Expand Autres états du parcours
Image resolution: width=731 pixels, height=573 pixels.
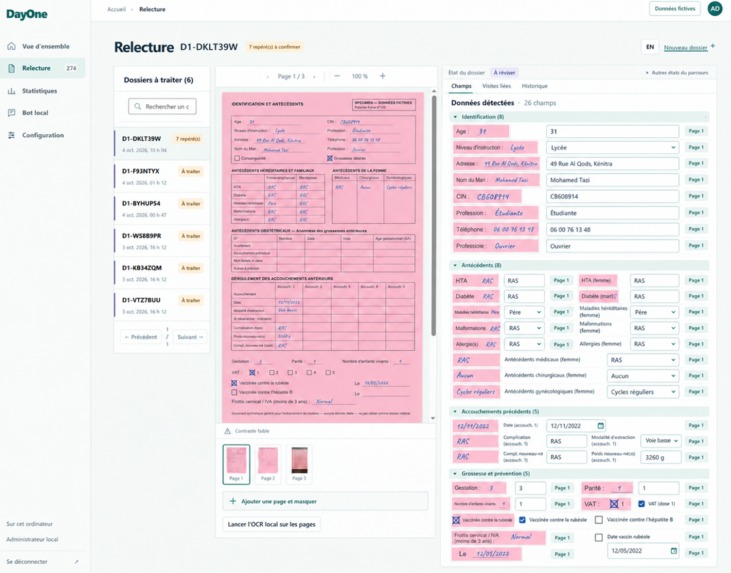point(677,73)
